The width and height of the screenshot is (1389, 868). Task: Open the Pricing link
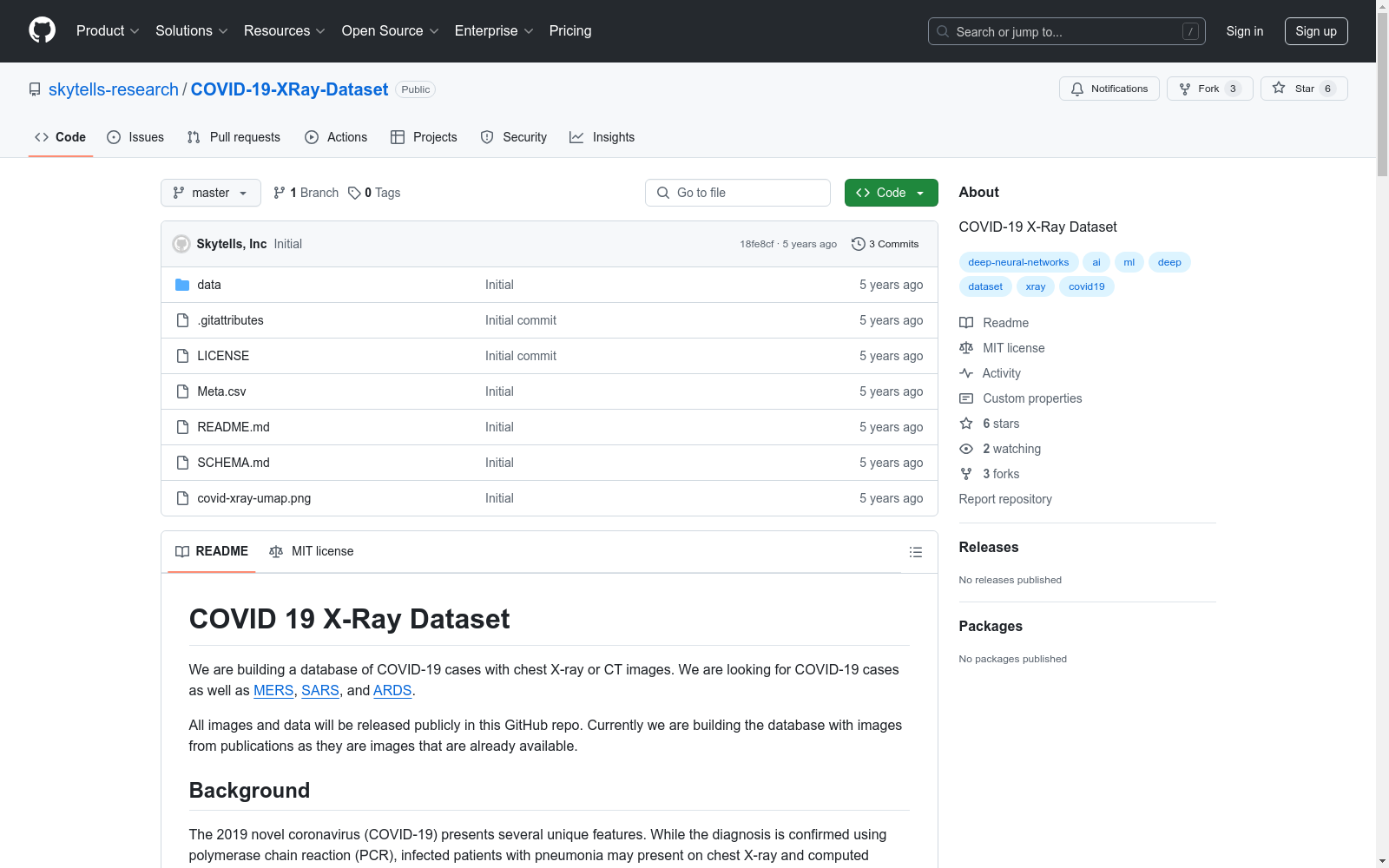(x=570, y=30)
